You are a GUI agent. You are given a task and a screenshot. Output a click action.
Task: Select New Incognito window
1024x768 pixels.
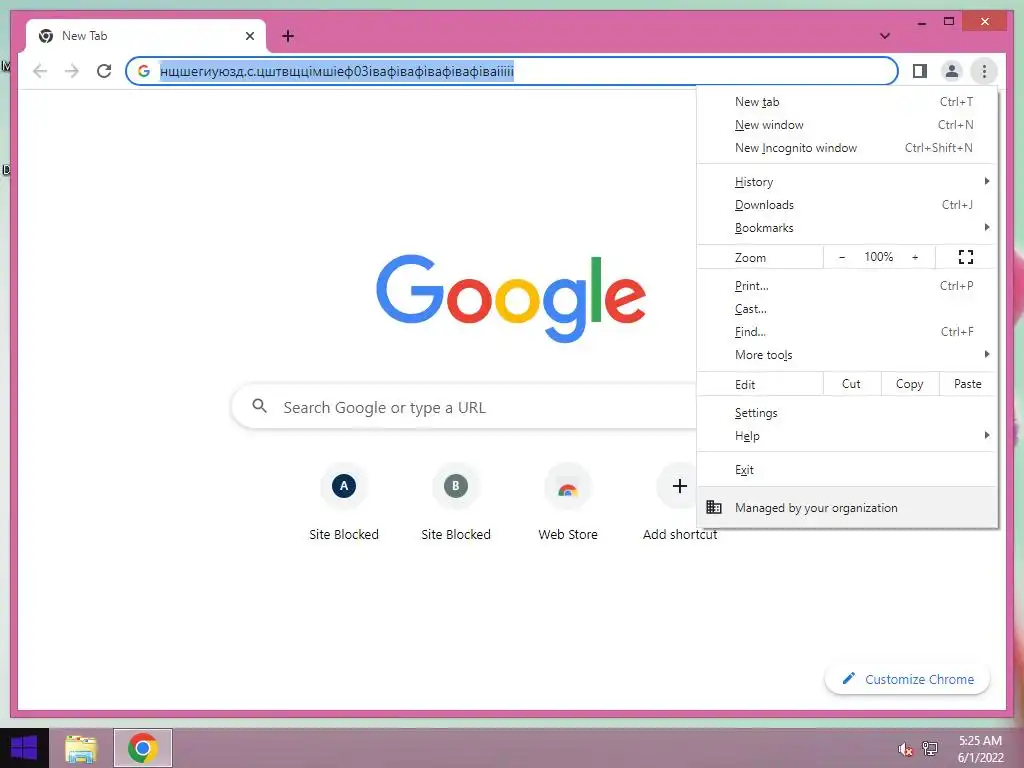coord(847,148)
